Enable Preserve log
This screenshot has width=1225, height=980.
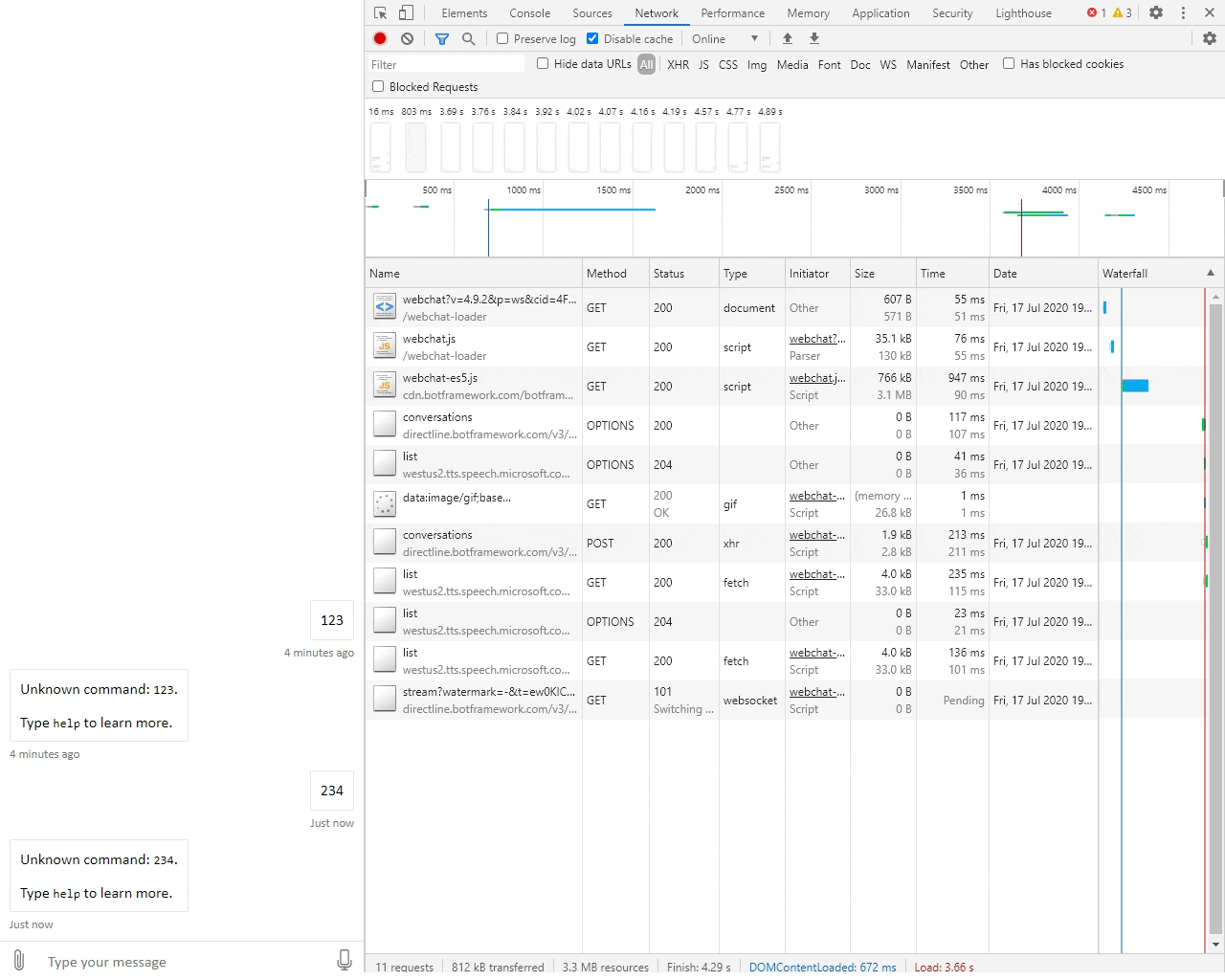coord(501,38)
